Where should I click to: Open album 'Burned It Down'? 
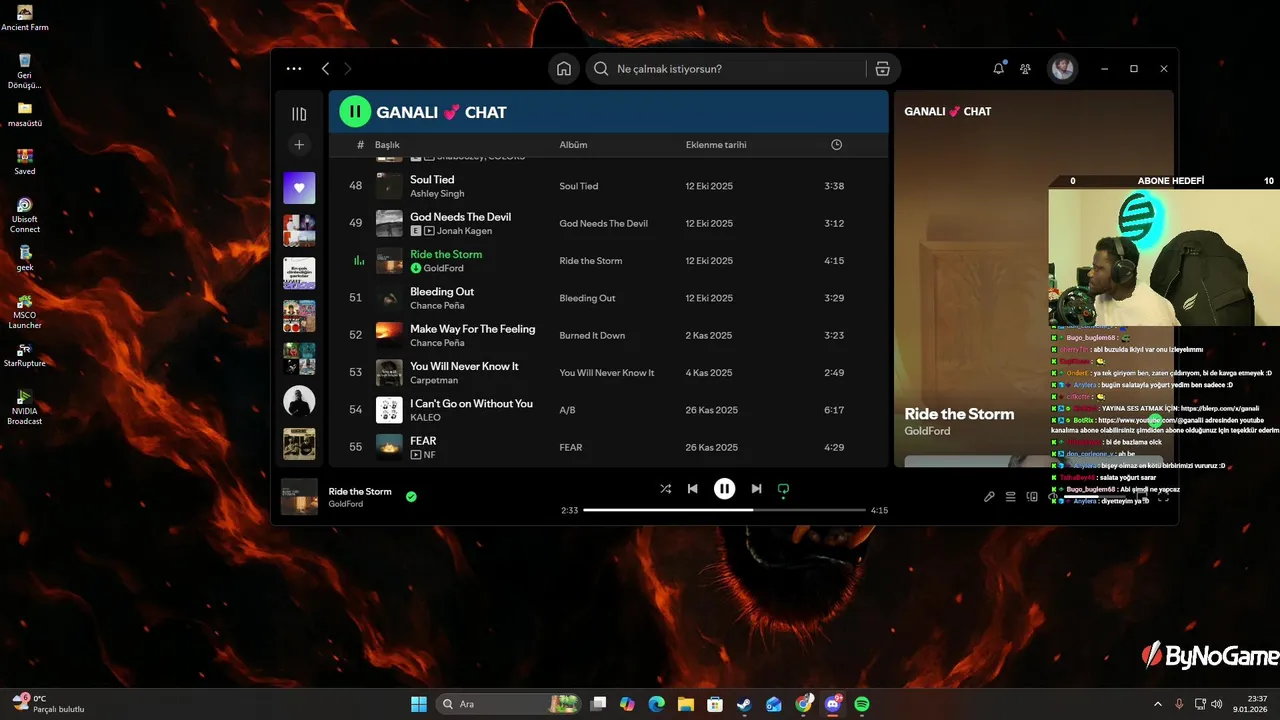point(592,336)
